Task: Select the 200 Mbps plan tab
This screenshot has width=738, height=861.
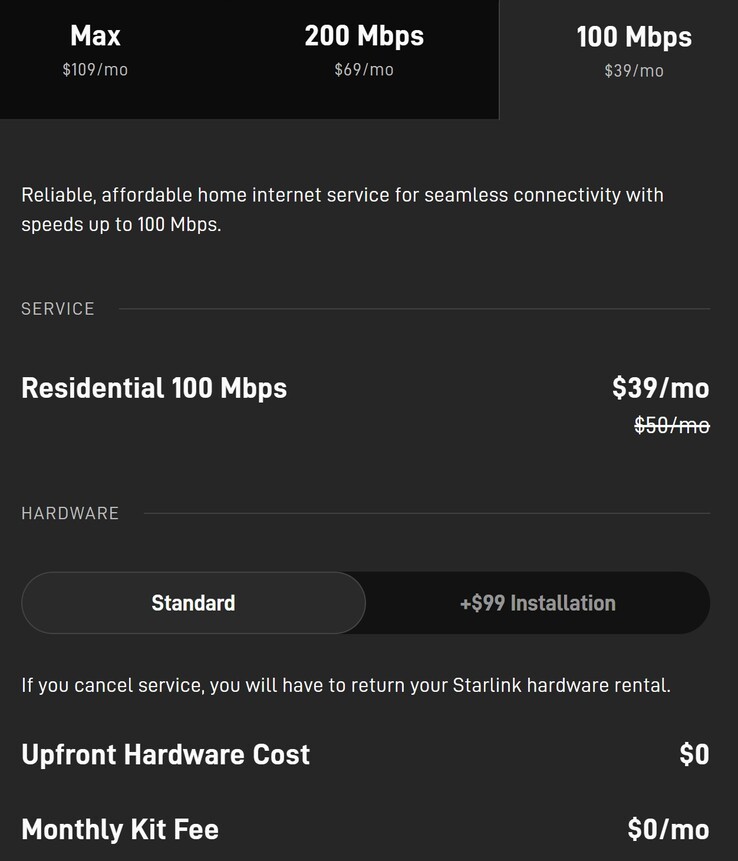Action: (364, 48)
